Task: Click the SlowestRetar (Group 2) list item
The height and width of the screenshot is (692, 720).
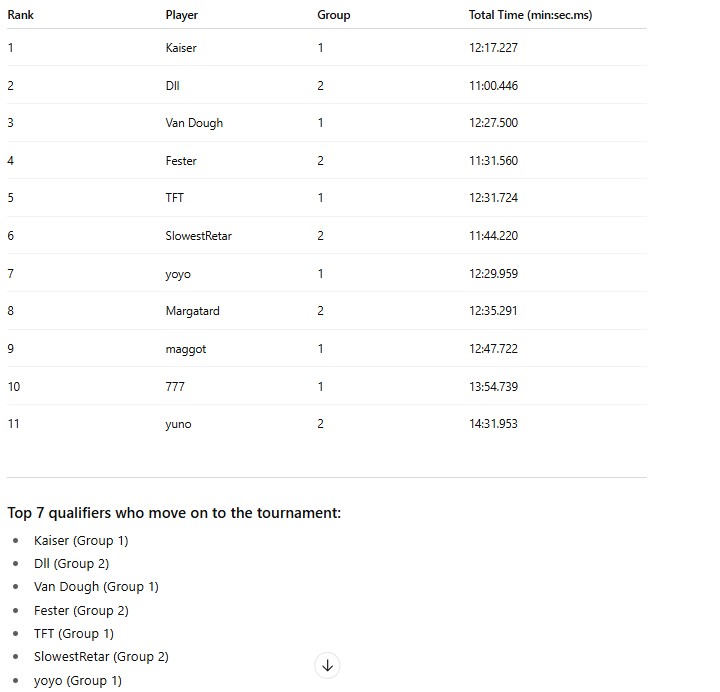Action: (100, 657)
